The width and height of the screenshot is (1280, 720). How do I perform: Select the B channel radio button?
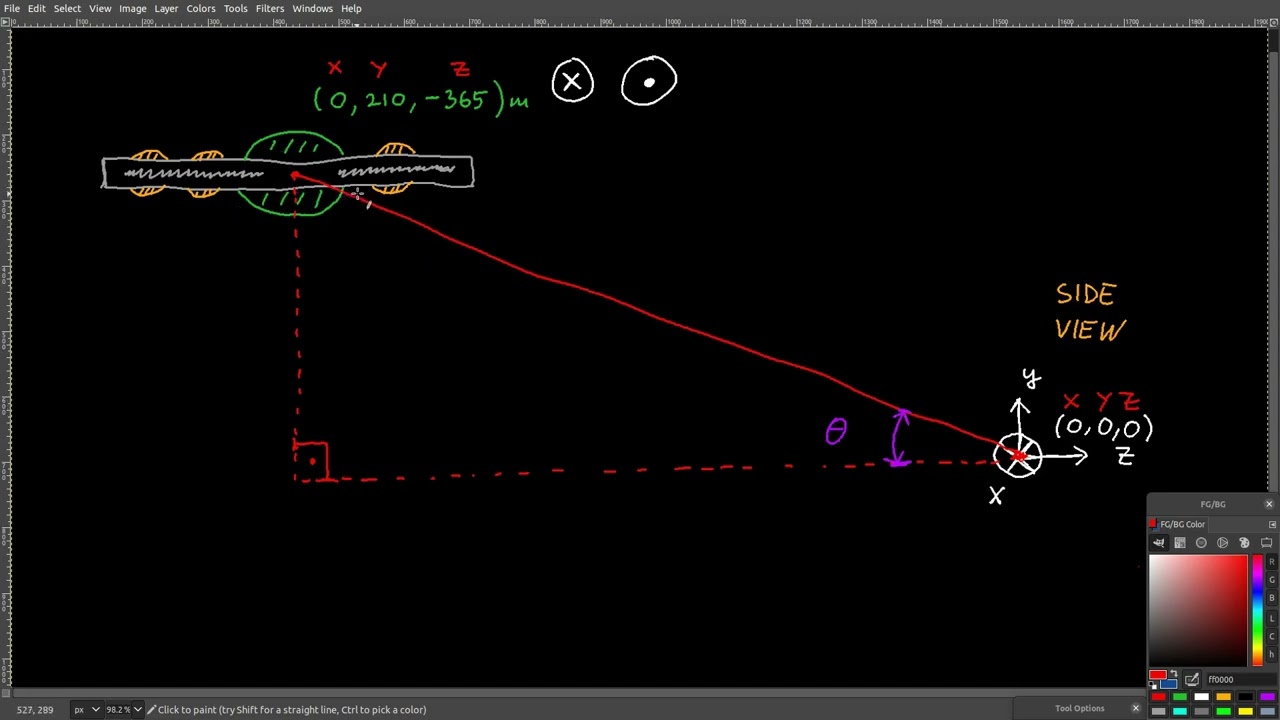(1272, 598)
